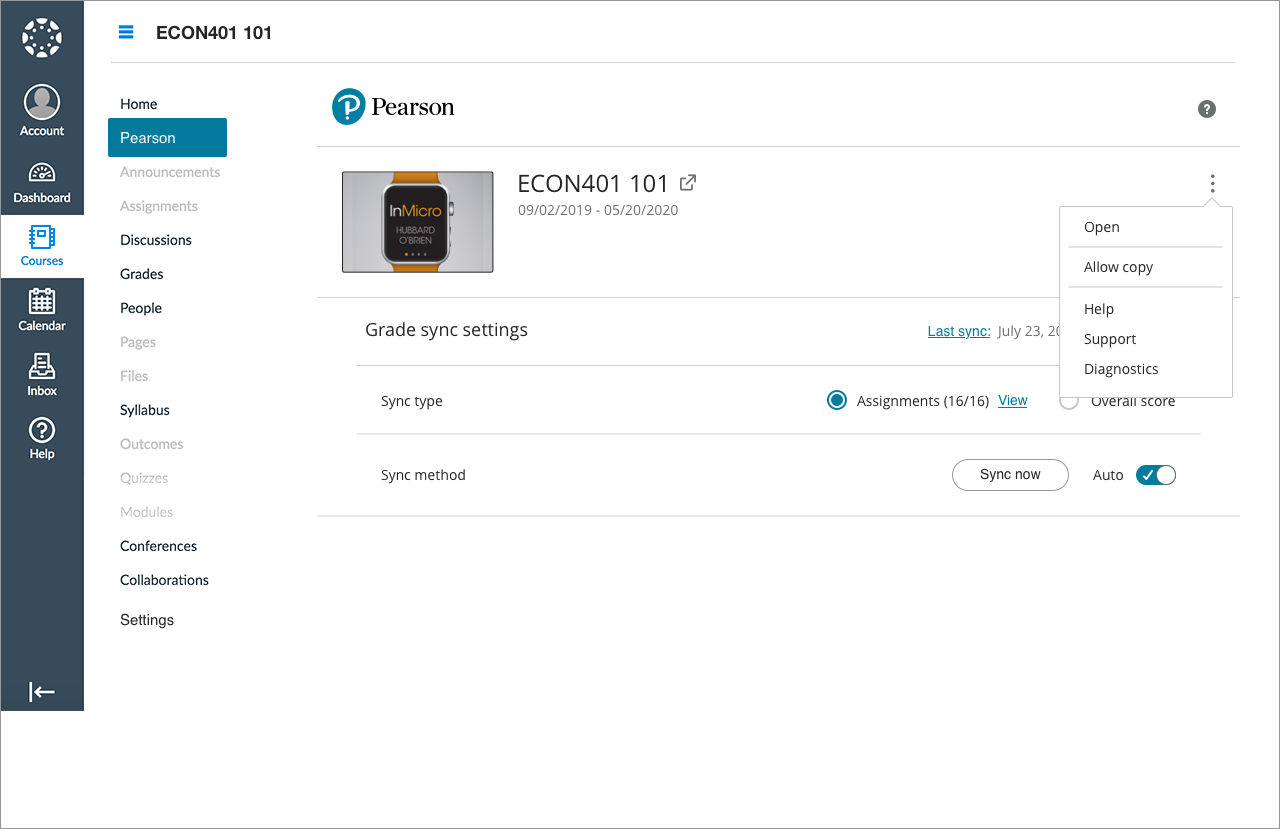Go to the Dashboard
The width and height of the screenshot is (1280, 829).
42,183
